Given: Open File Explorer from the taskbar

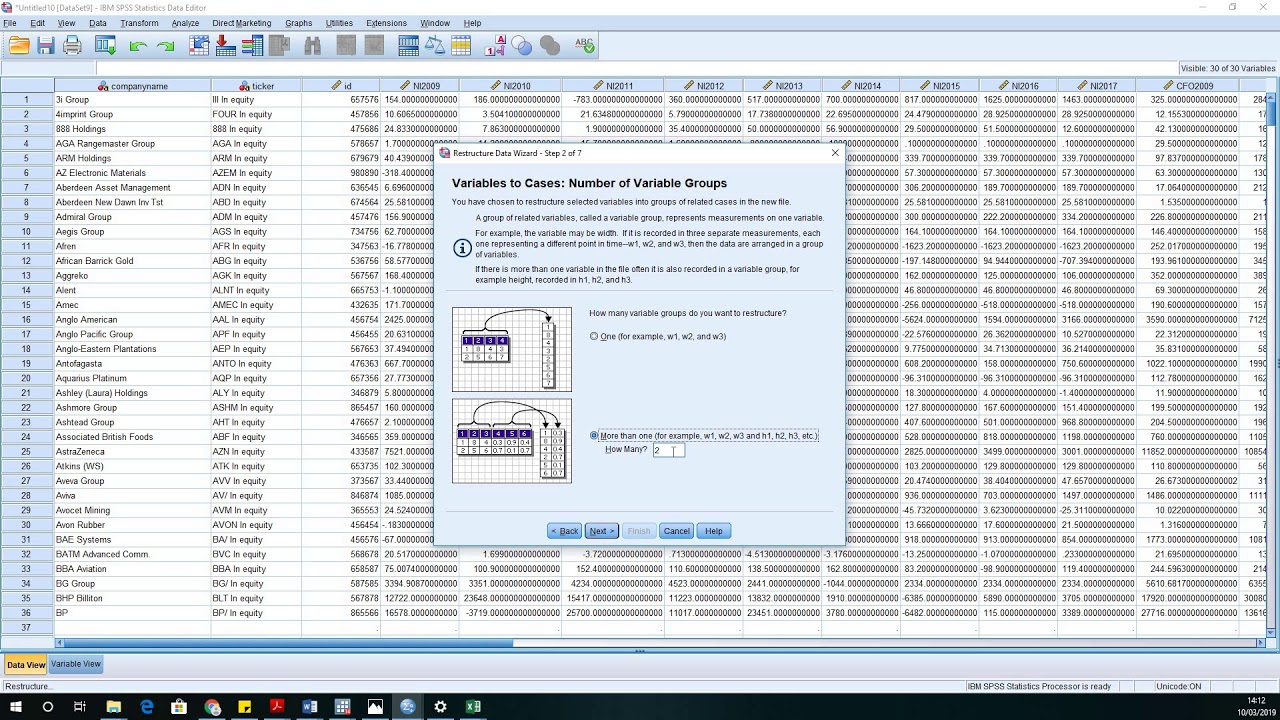Looking at the screenshot, I should [114, 706].
